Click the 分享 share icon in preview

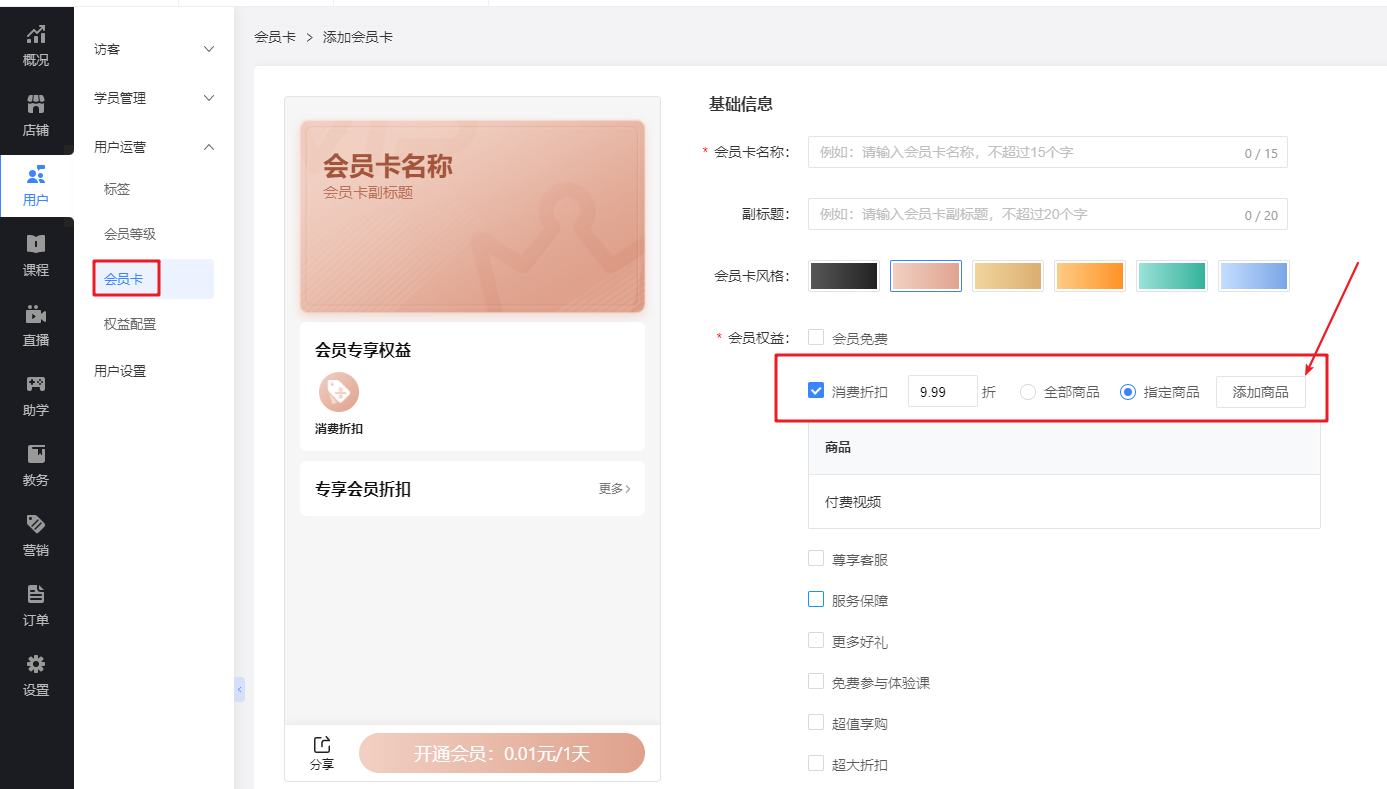[322, 745]
